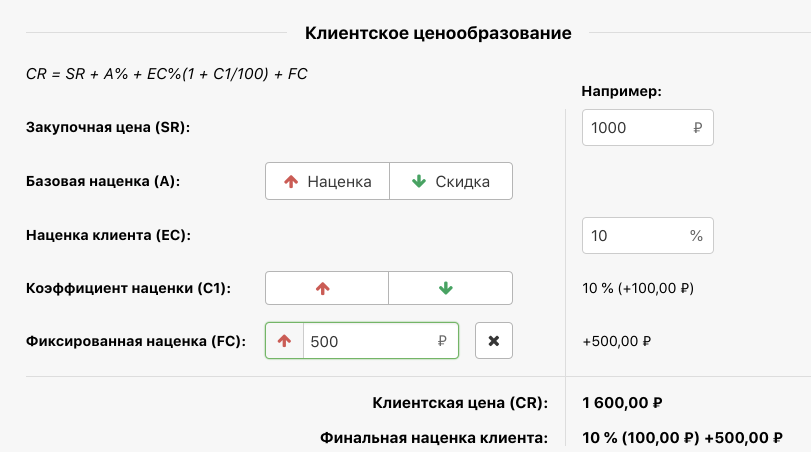Click ruble sign in the 1000 field
The width and height of the screenshot is (811, 452).
(697, 128)
